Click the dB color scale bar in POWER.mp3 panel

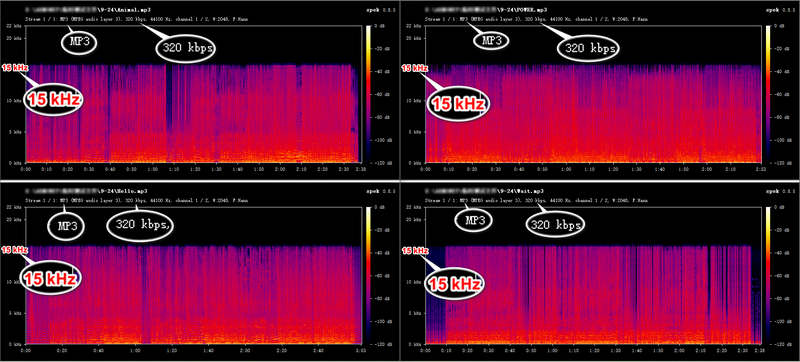tap(769, 93)
